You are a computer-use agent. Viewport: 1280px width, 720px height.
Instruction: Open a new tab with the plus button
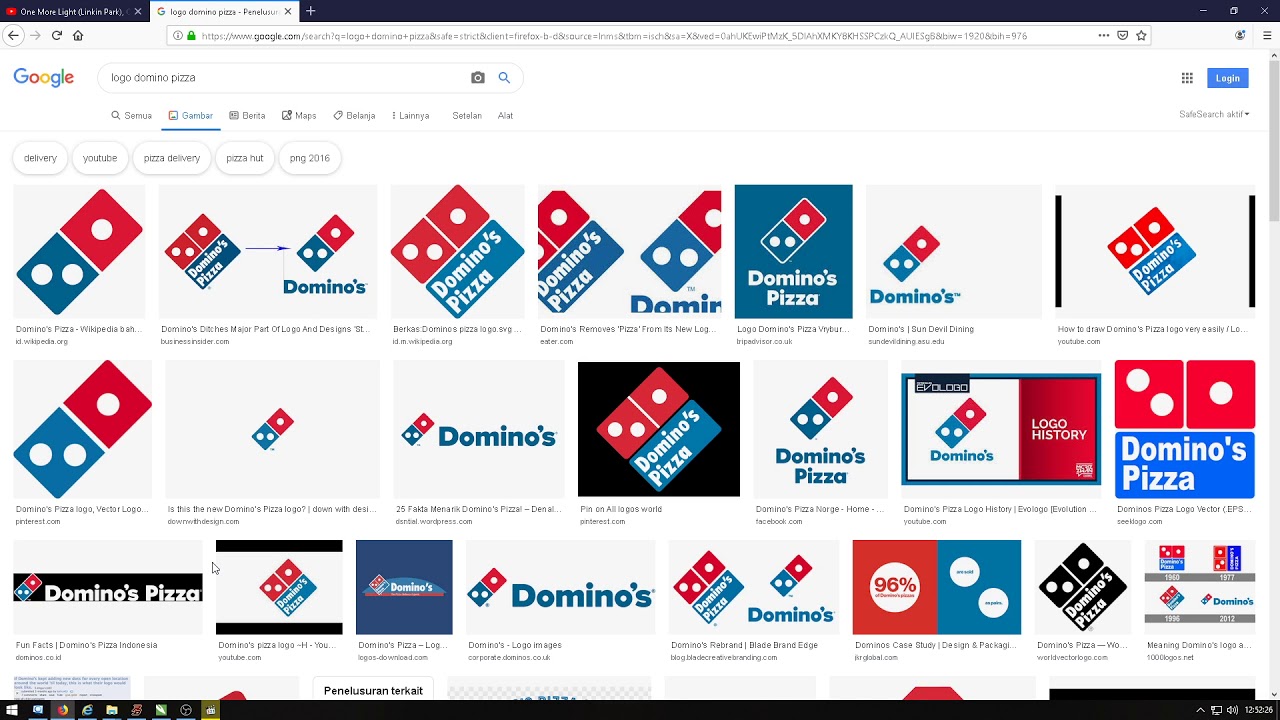310,11
